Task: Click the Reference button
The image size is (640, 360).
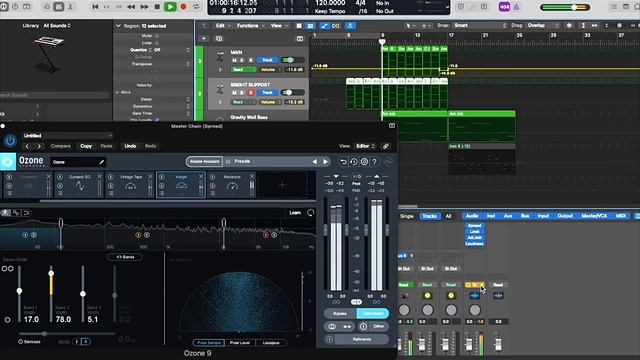Action: (x=362, y=339)
